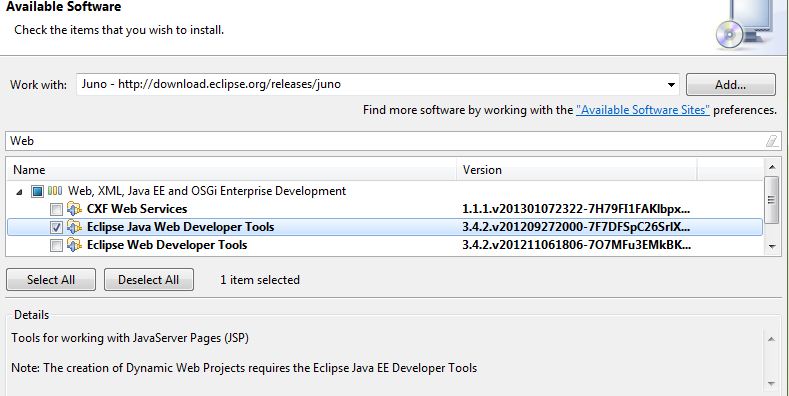Click the 'Tools for working with JavaServer Pages' text
Image resolution: width=789 pixels, height=396 pixels.
[130, 338]
